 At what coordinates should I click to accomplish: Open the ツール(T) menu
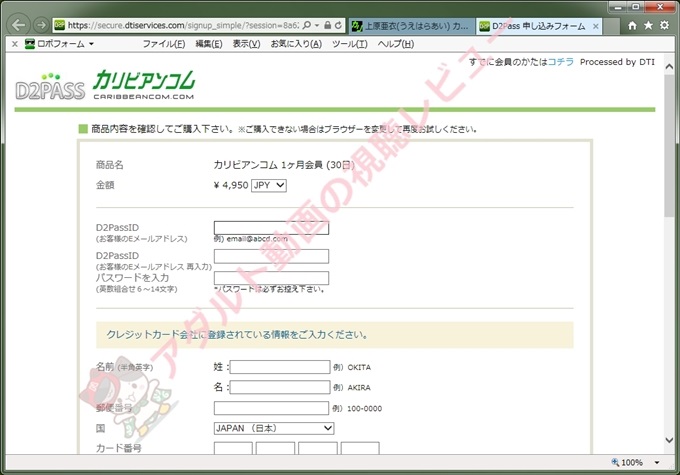(350, 44)
